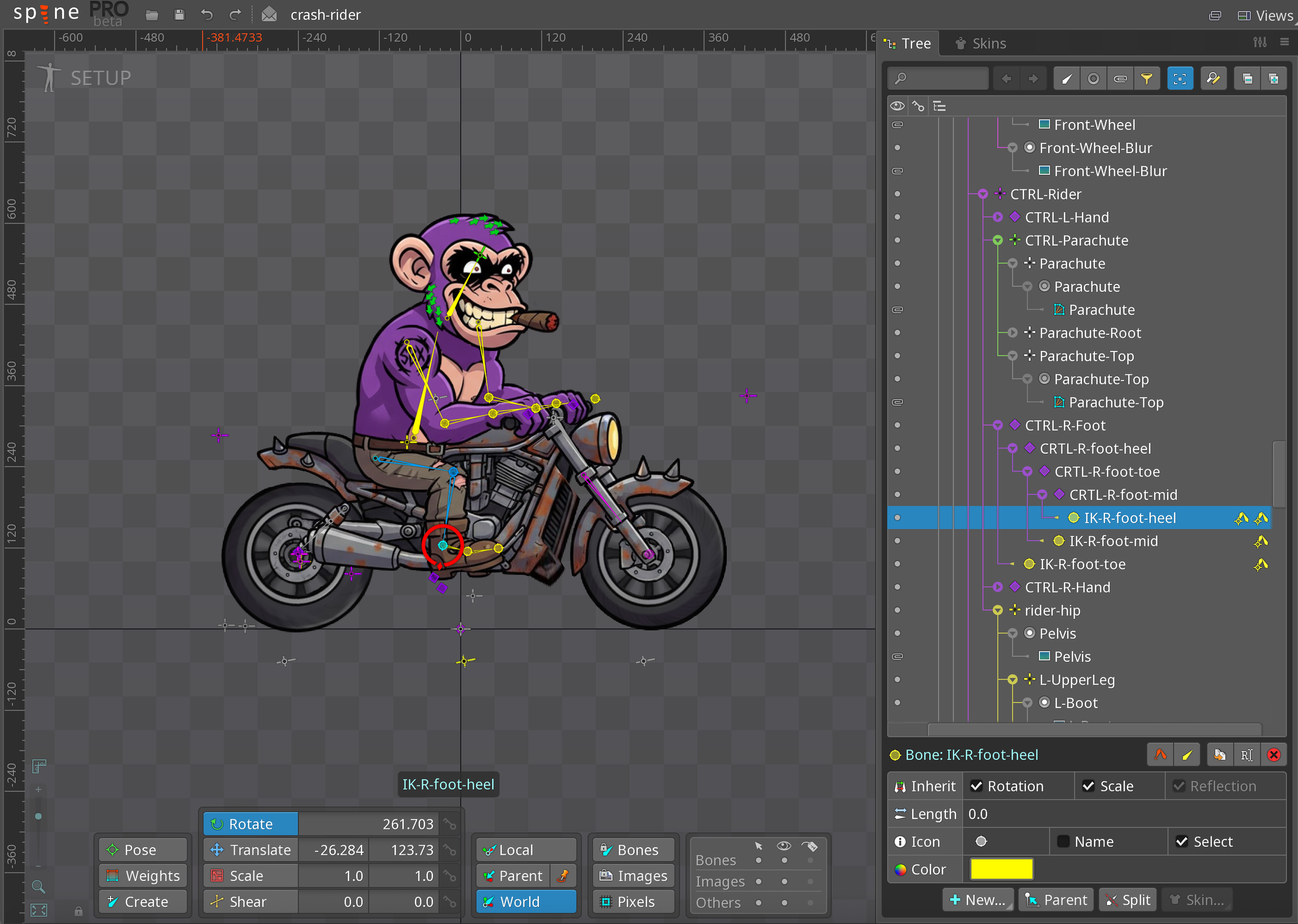Disable the Select checkbox
The width and height of the screenshot is (1298, 924).
tap(1182, 841)
